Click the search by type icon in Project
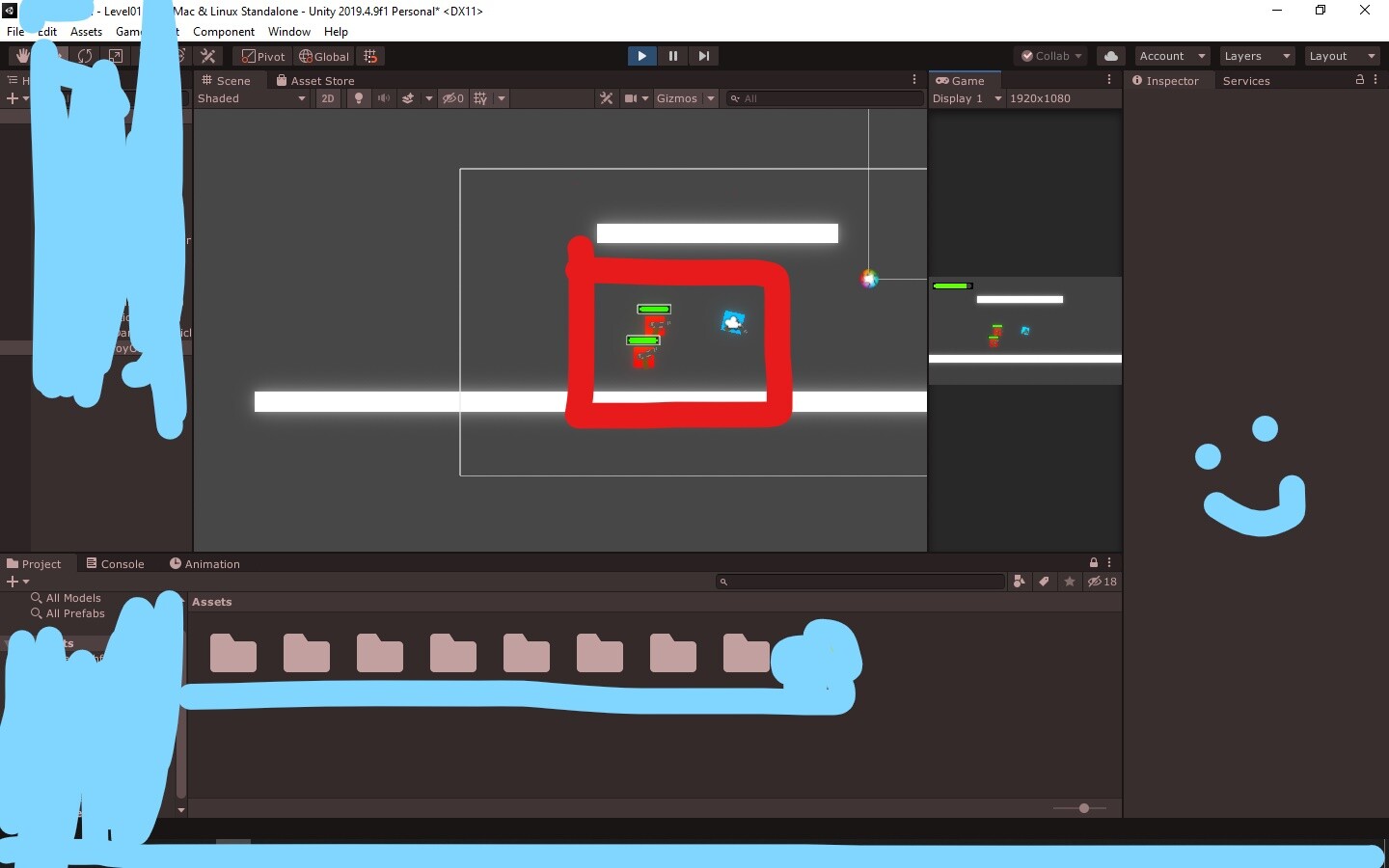 pos(1019,582)
